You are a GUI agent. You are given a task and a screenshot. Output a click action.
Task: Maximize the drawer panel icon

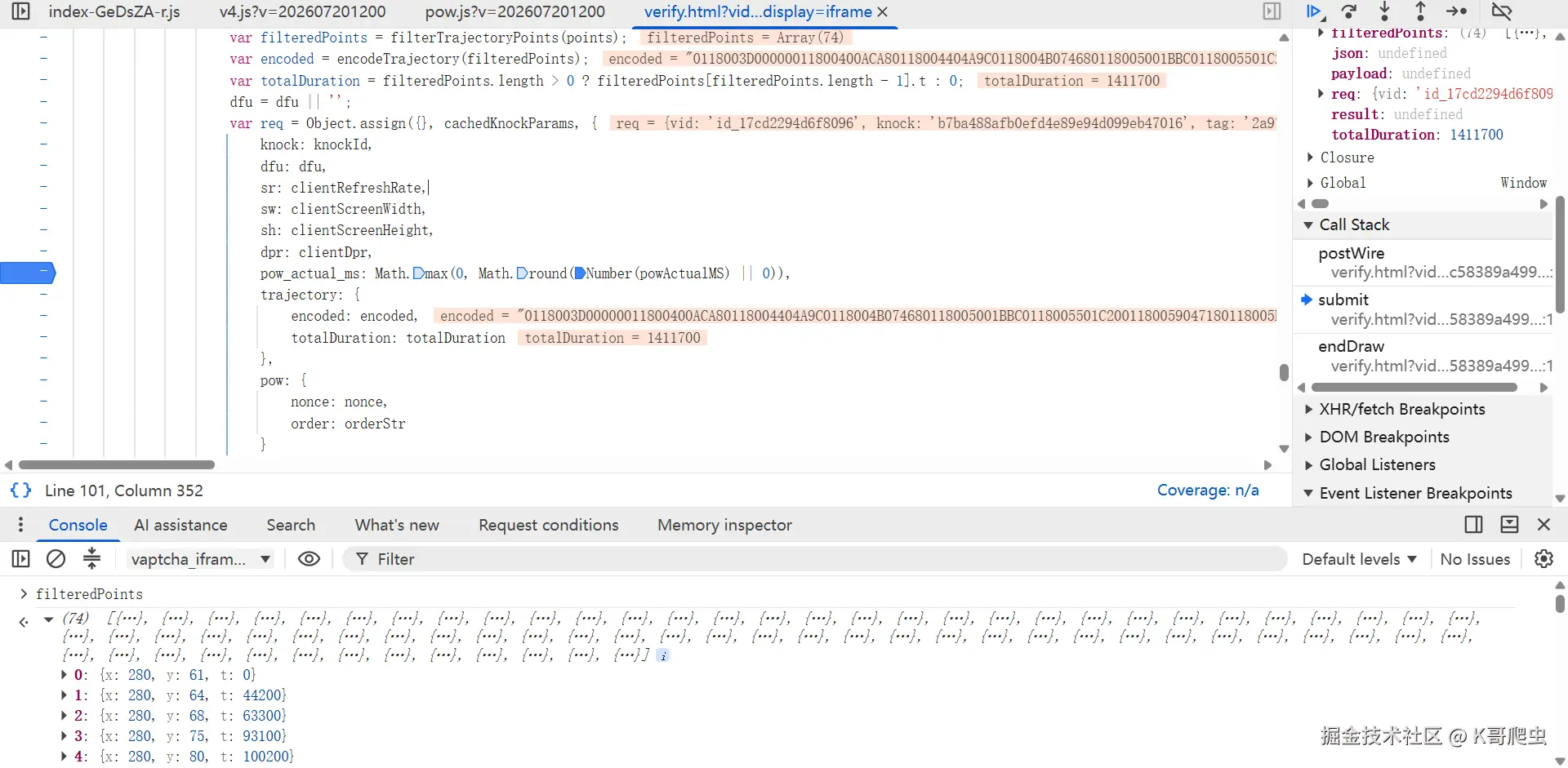[x=1509, y=525]
